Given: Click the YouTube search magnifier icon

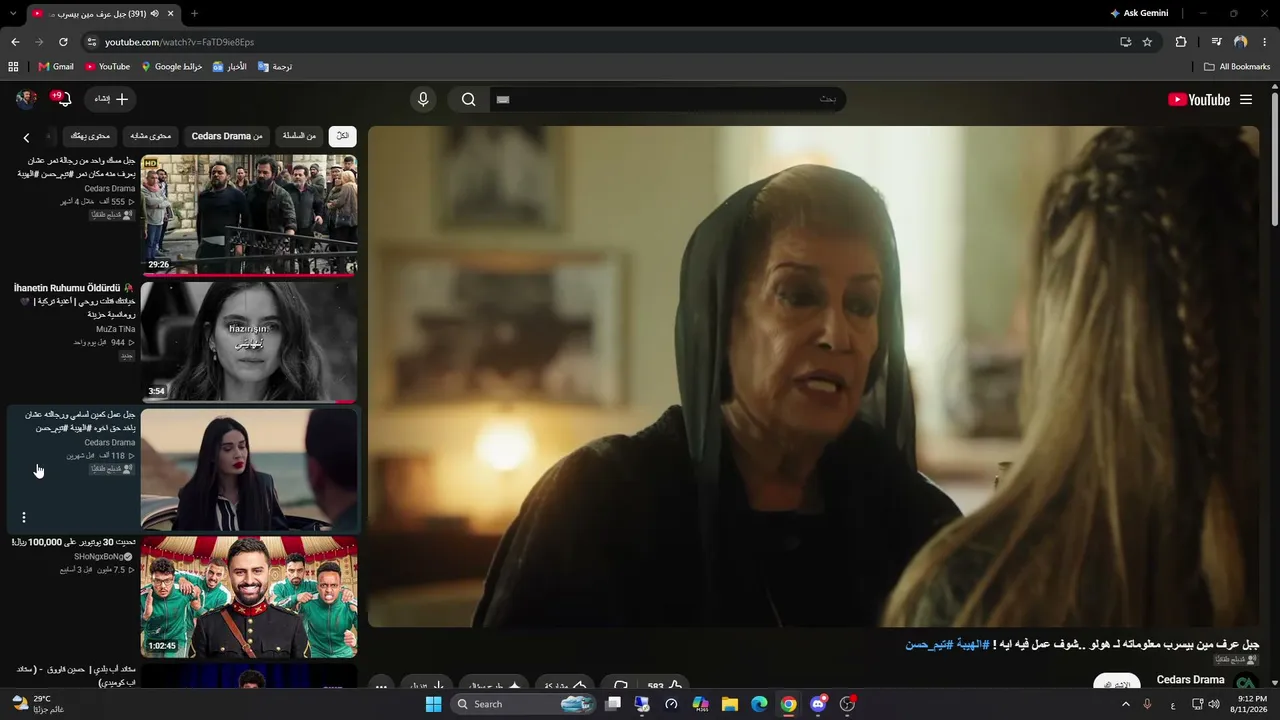Looking at the screenshot, I should coord(468,99).
